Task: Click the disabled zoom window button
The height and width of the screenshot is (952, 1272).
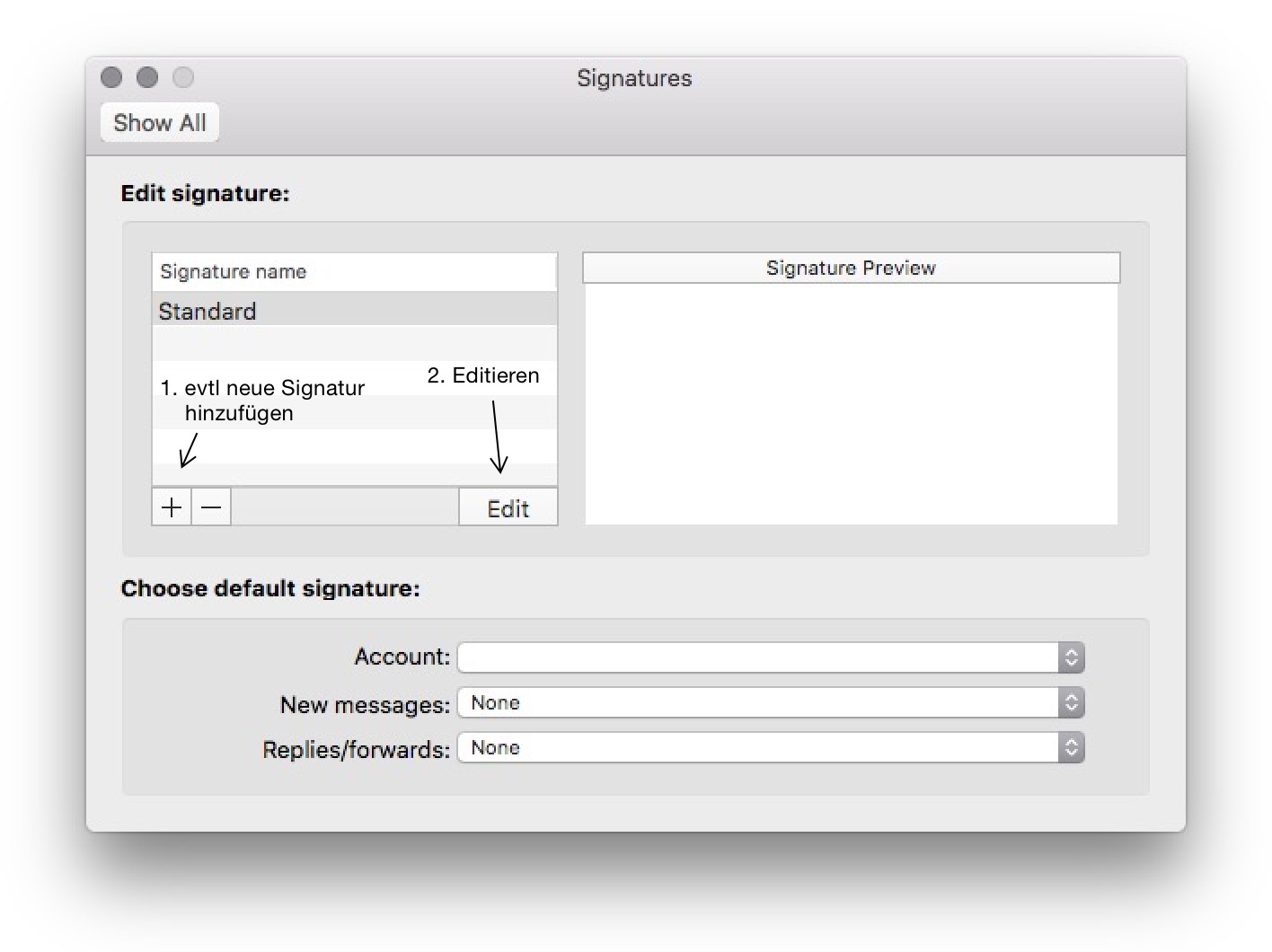Action: coord(183,78)
